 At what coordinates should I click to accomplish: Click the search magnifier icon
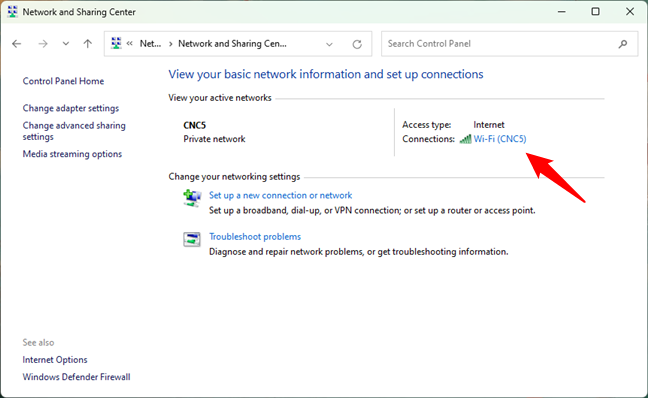[x=623, y=44]
